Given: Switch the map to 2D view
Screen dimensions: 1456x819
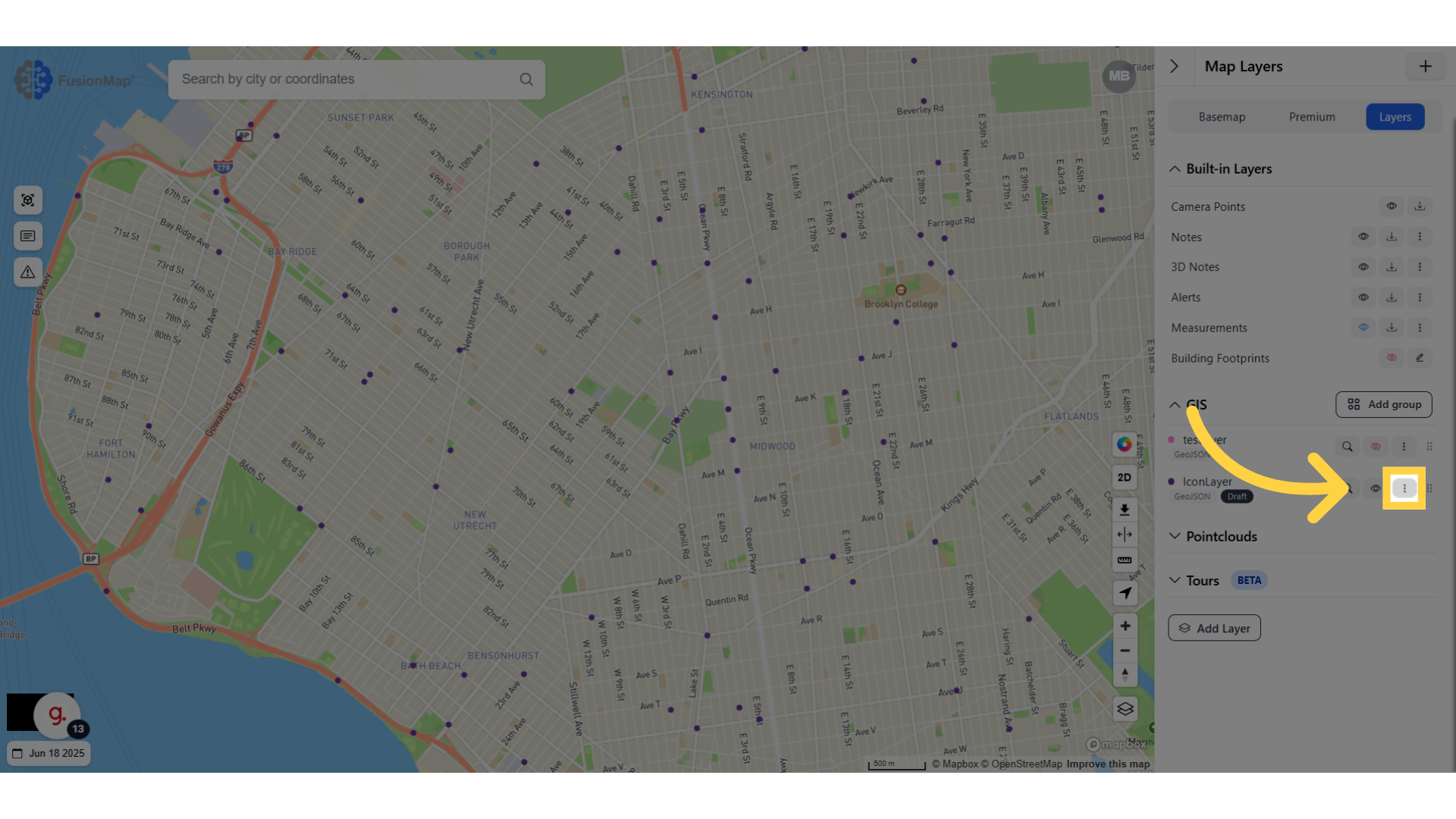Looking at the screenshot, I should [1125, 478].
